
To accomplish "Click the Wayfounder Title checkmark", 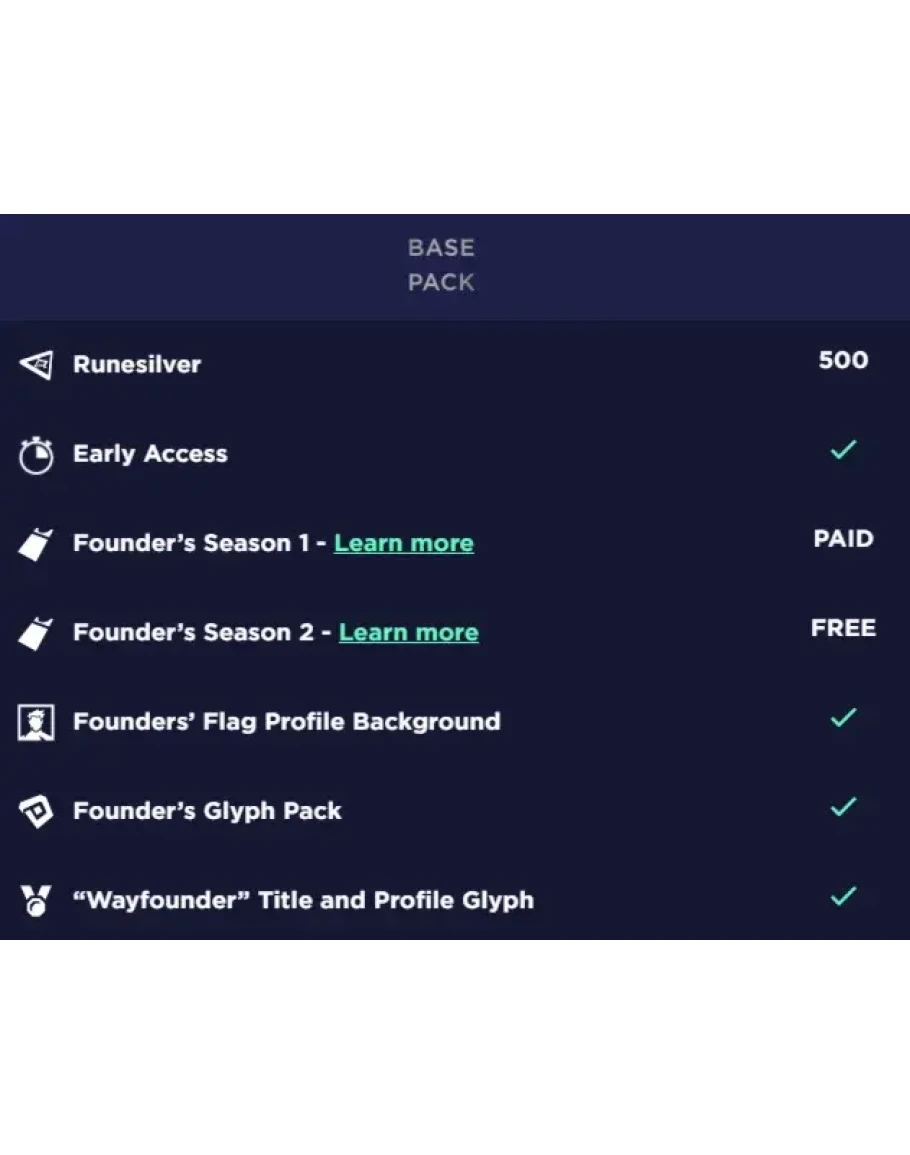I will click(x=843, y=896).
